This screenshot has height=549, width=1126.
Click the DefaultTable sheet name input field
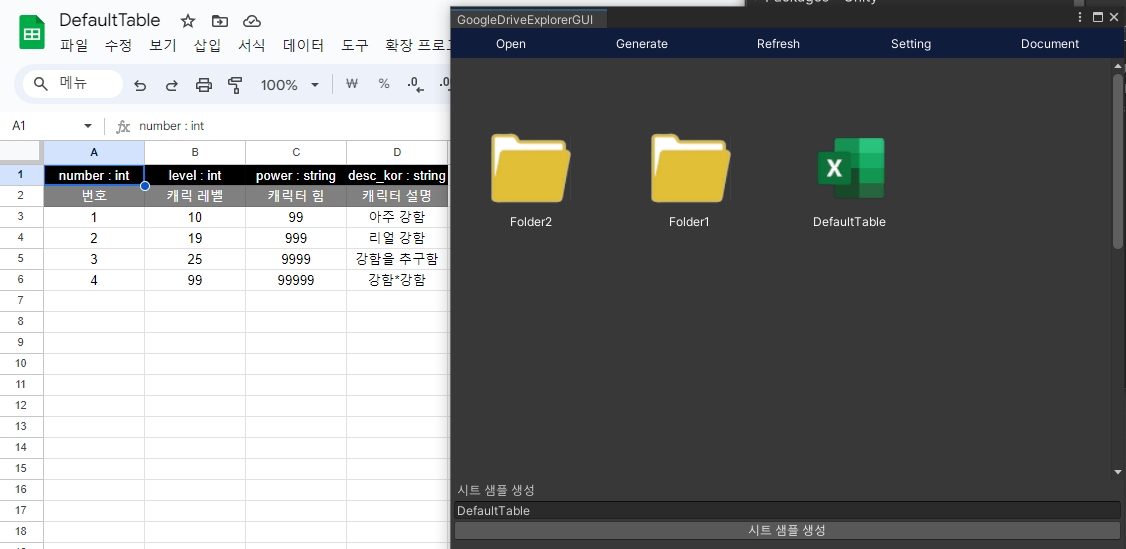click(787, 510)
